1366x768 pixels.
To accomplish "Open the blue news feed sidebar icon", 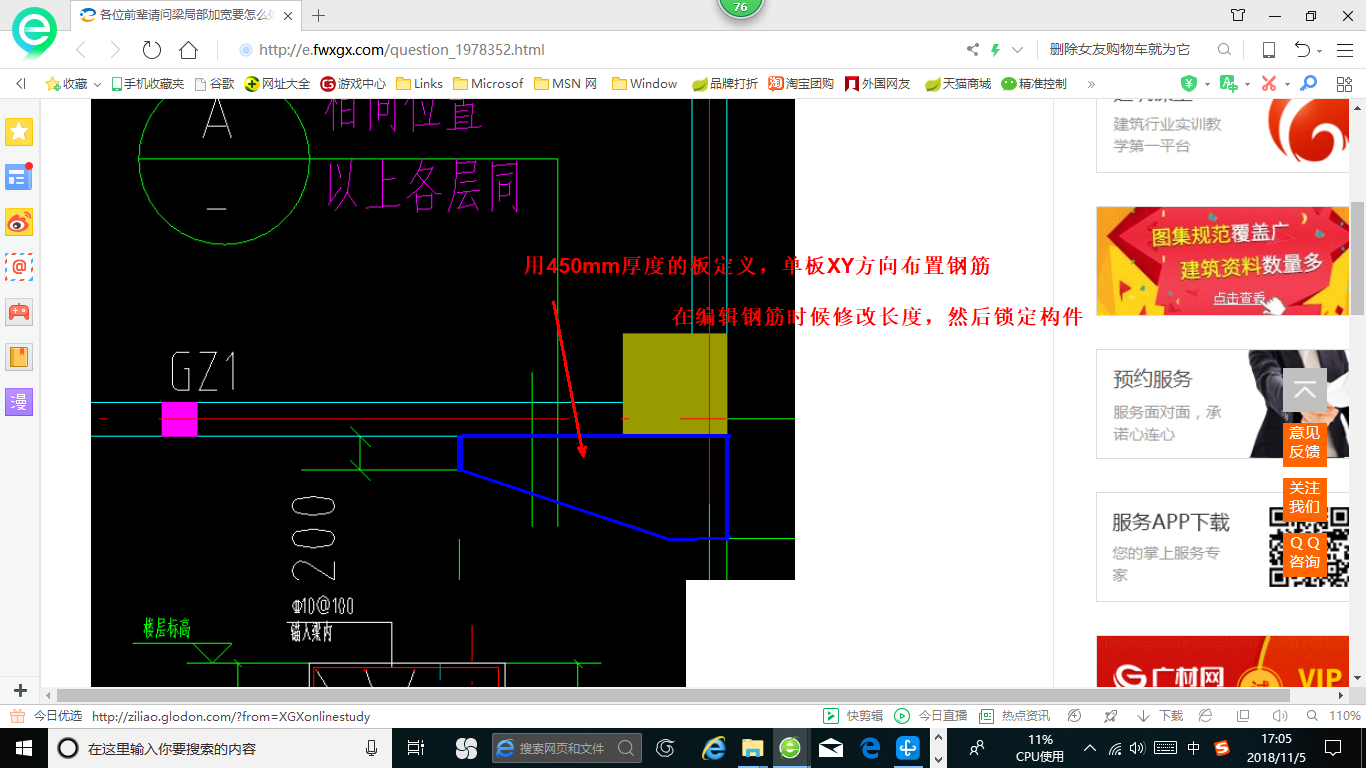I will point(19,177).
